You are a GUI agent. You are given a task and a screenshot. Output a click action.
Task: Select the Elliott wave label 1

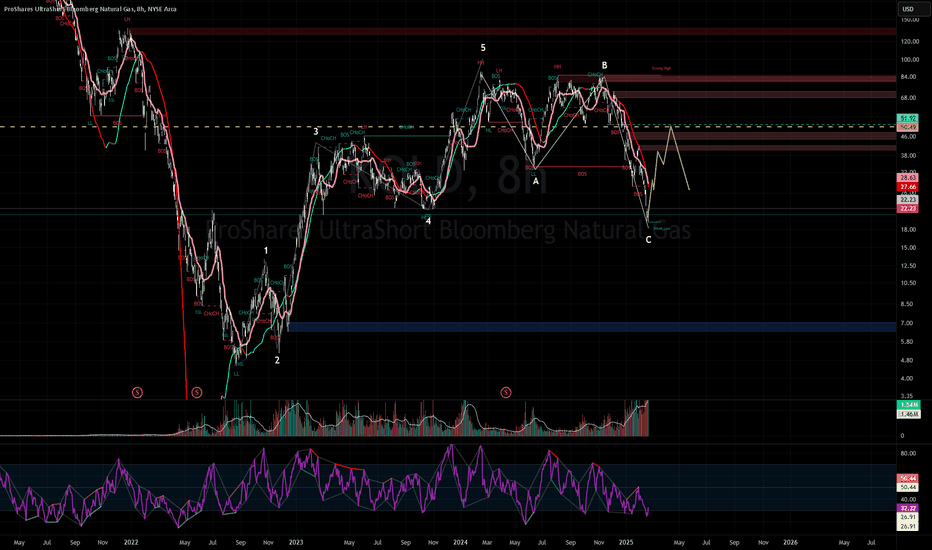(266, 251)
